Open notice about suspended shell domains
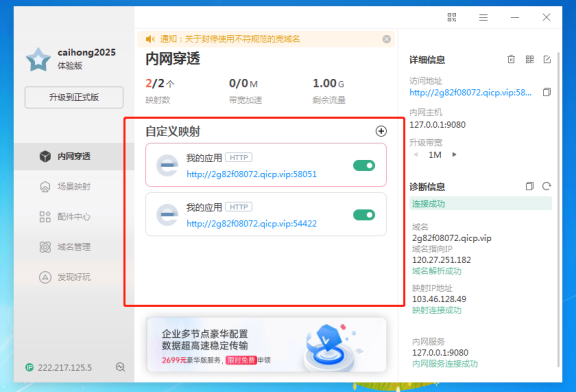 tap(230, 39)
